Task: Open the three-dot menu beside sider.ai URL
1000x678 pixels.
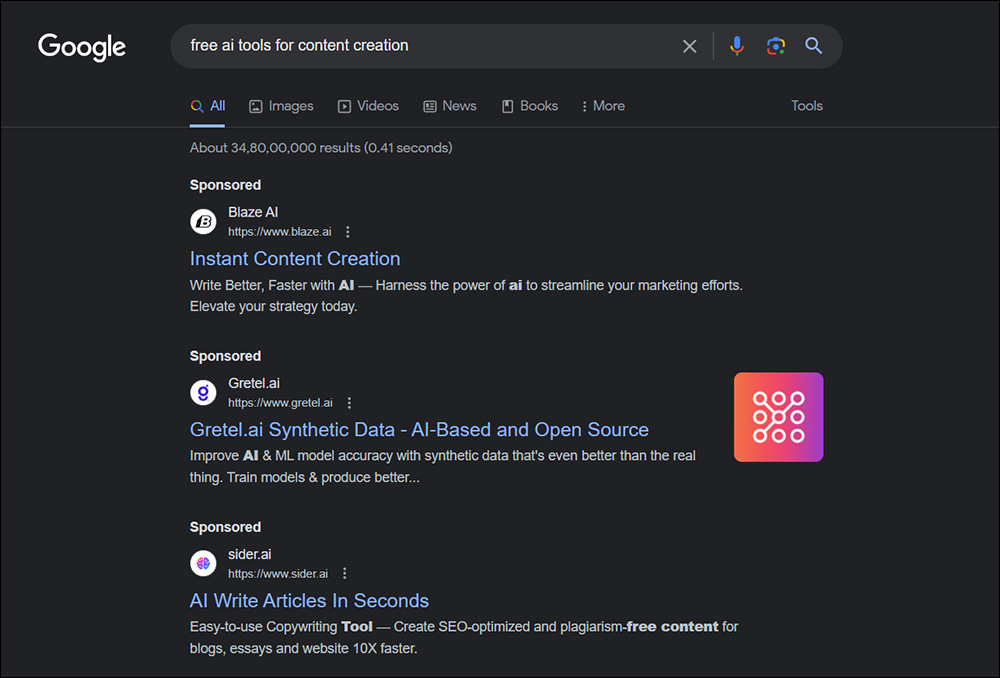Action: pos(345,574)
